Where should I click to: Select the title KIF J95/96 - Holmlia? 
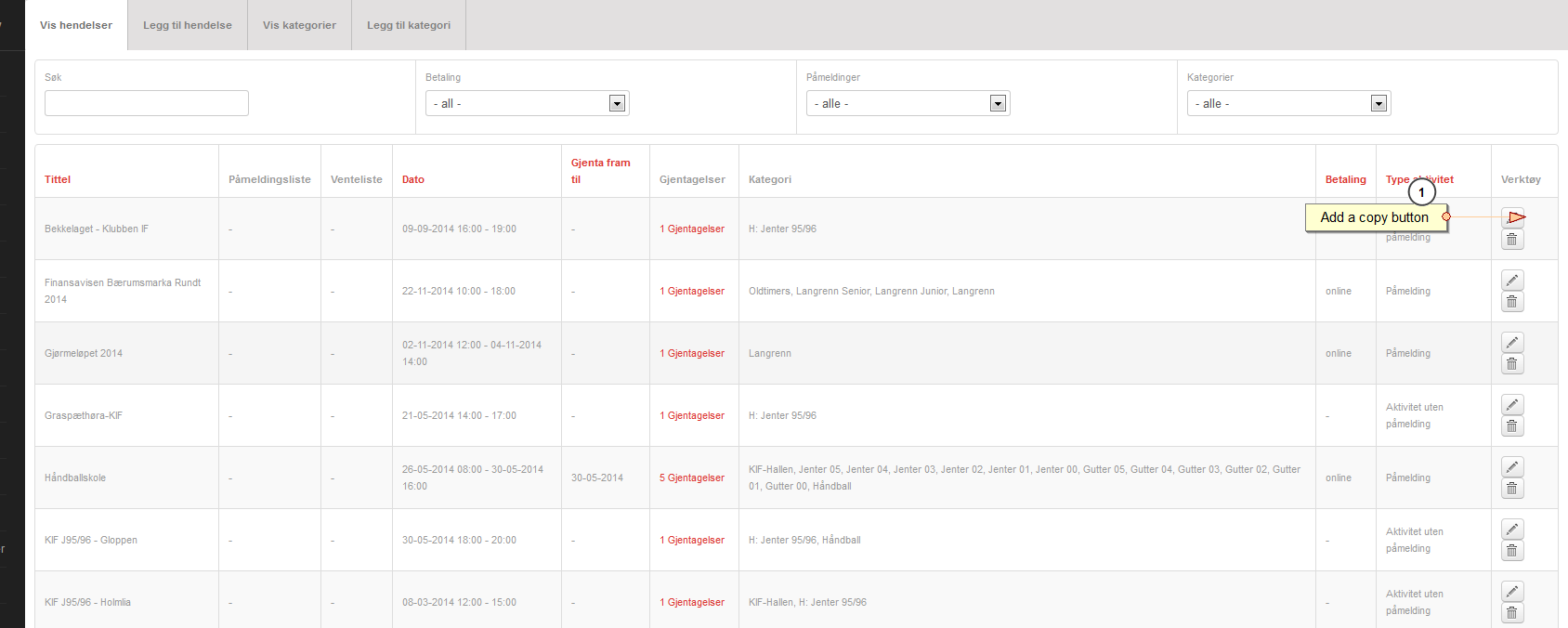coord(87,602)
